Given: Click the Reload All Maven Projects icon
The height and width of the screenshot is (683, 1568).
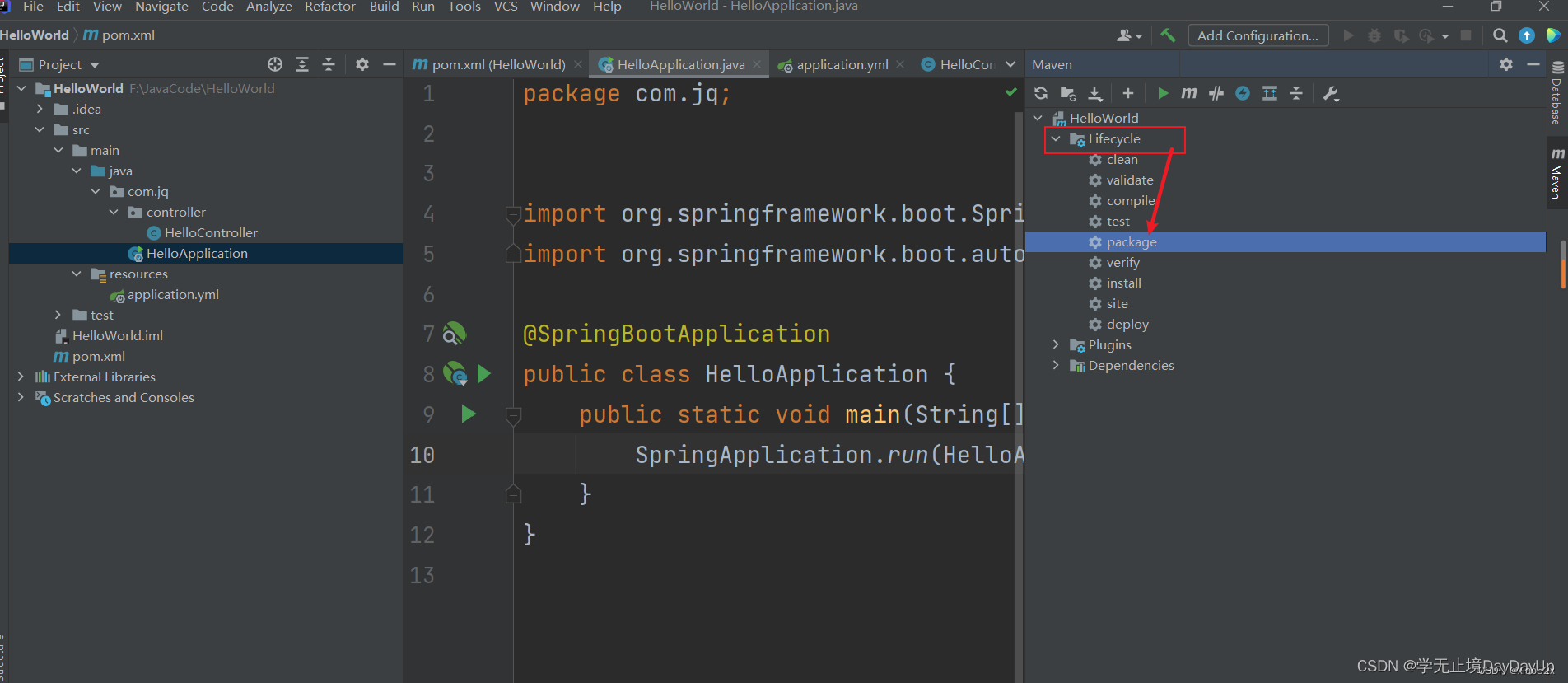Looking at the screenshot, I should pos(1041,93).
